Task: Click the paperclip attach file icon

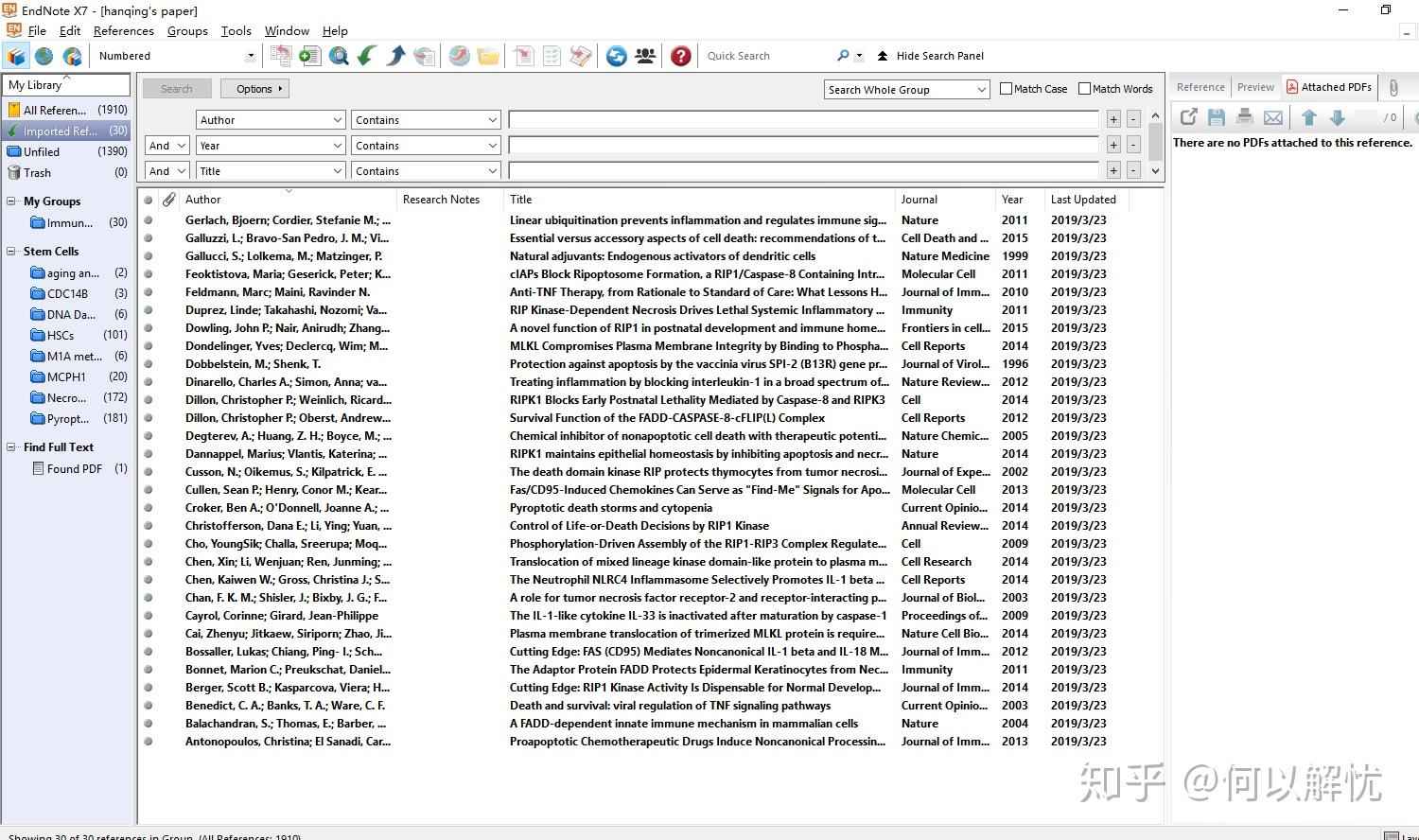Action: [x=1393, y=87]
